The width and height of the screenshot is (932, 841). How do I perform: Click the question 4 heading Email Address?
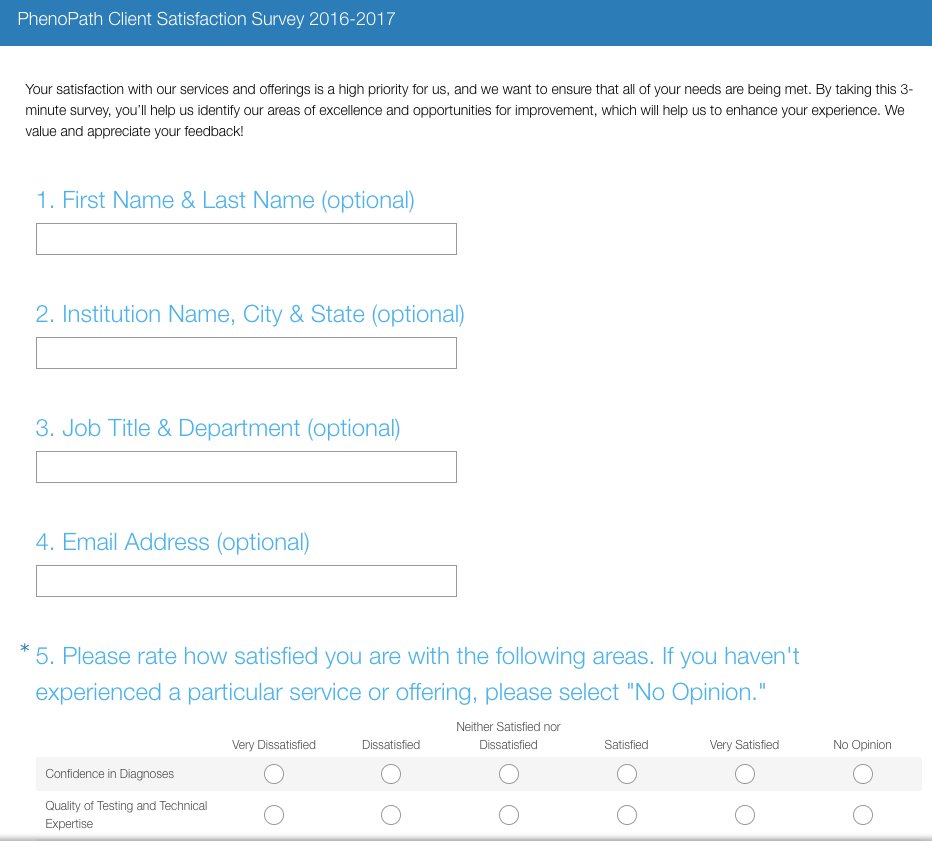click(172, 542)
